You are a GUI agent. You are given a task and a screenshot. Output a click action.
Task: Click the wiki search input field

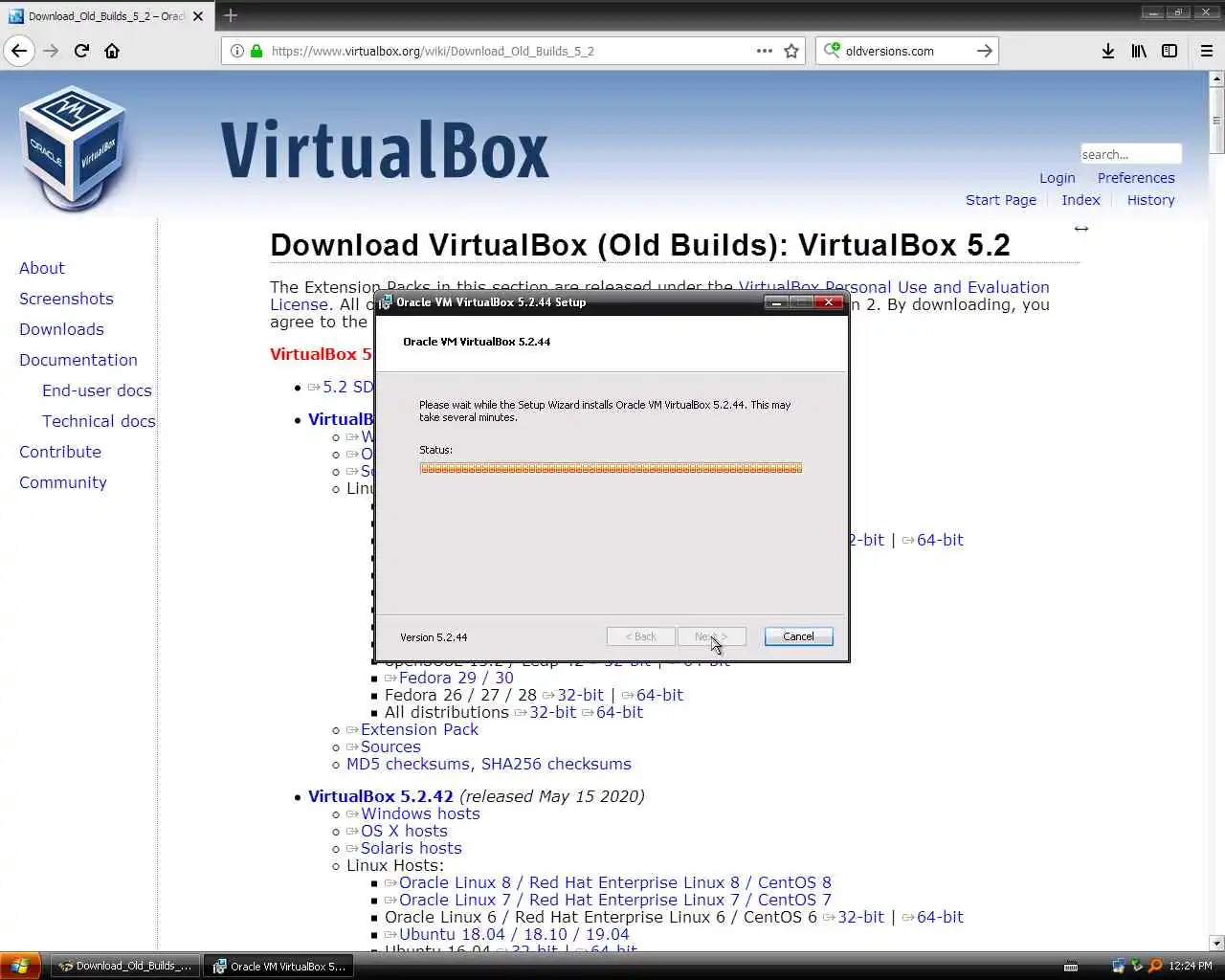point(1130,154)
